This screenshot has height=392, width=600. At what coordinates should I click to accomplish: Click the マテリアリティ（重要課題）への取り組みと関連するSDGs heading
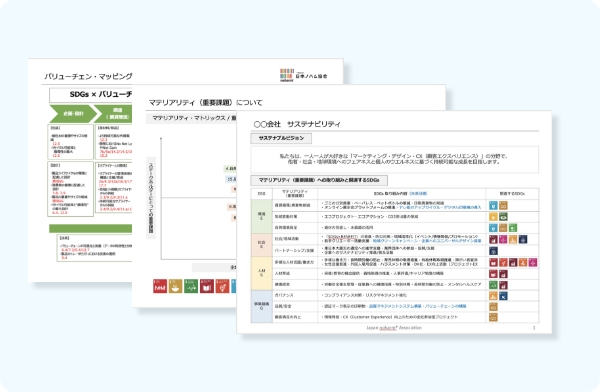pyautogui.click(x=319, y=180)
